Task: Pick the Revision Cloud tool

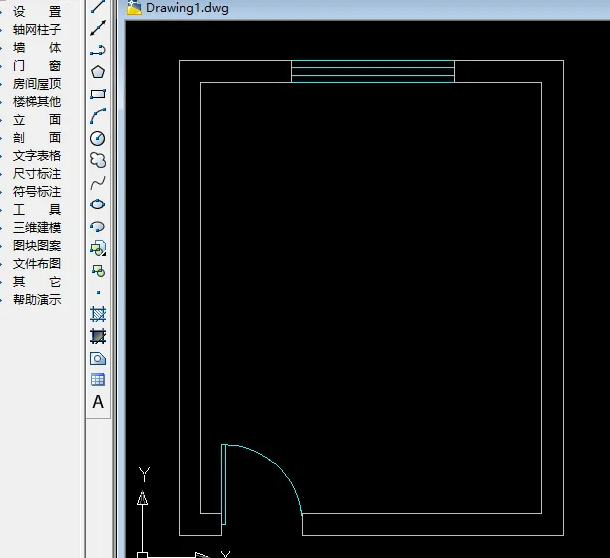Action: click(98, 160)
